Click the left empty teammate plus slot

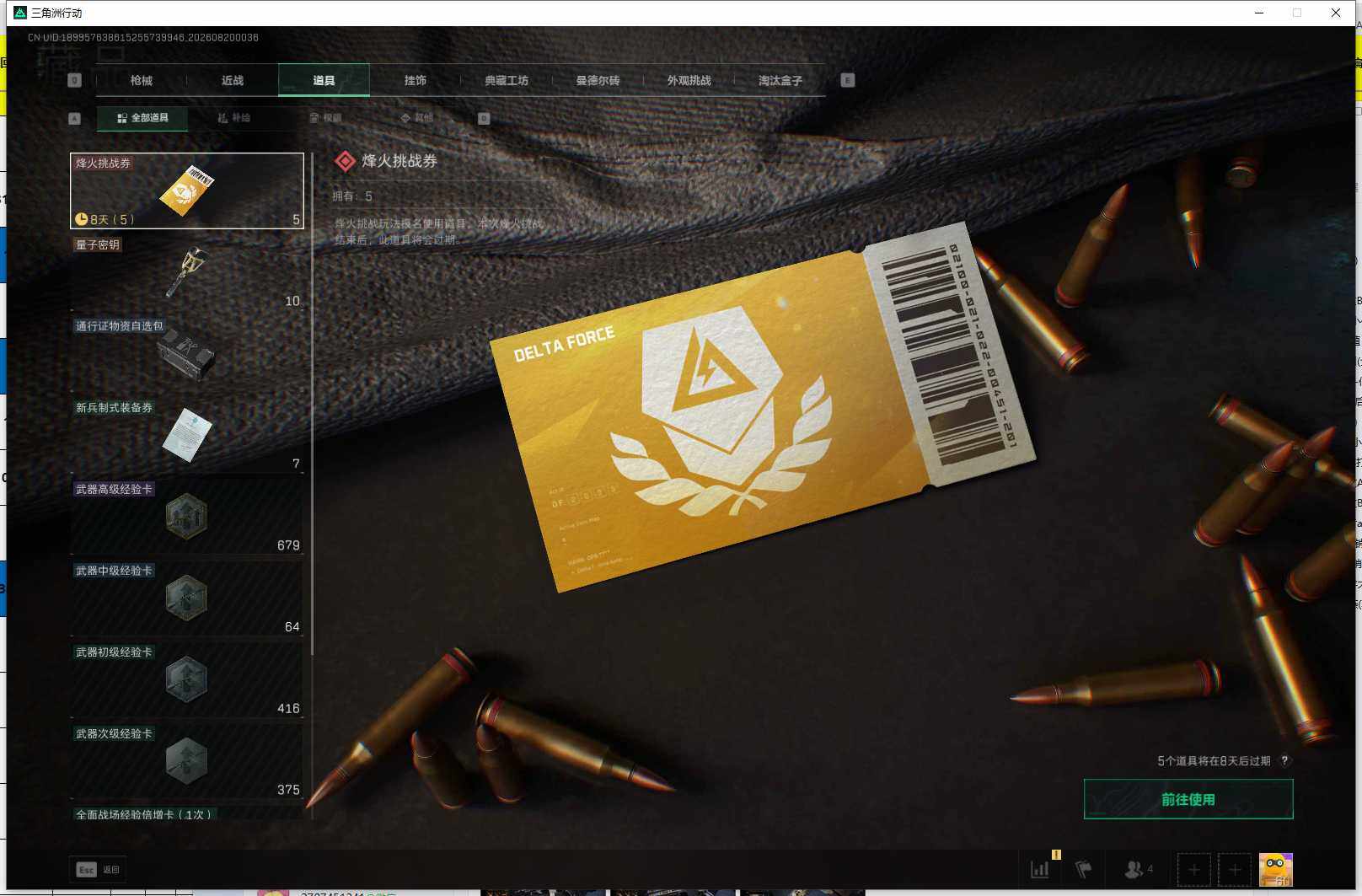pos(1194,869)
